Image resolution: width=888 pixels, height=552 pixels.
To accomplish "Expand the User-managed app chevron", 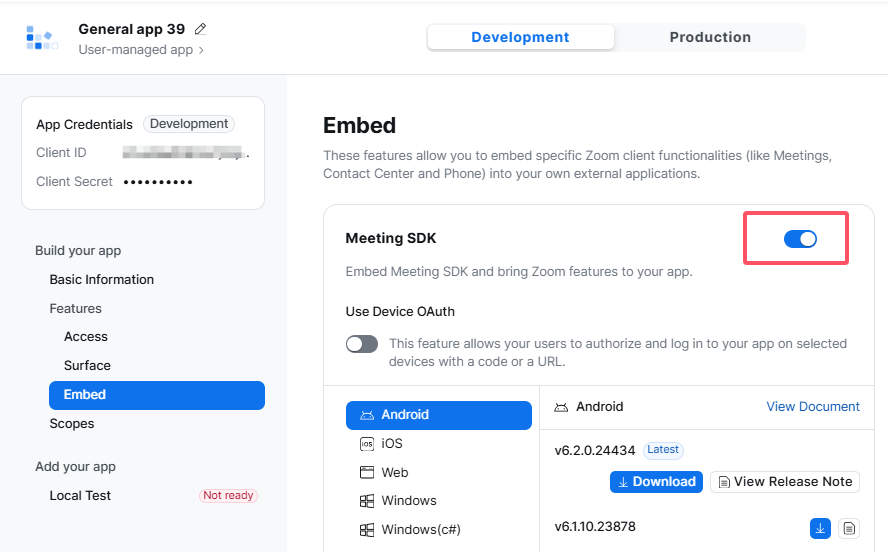I will point(202,49).
